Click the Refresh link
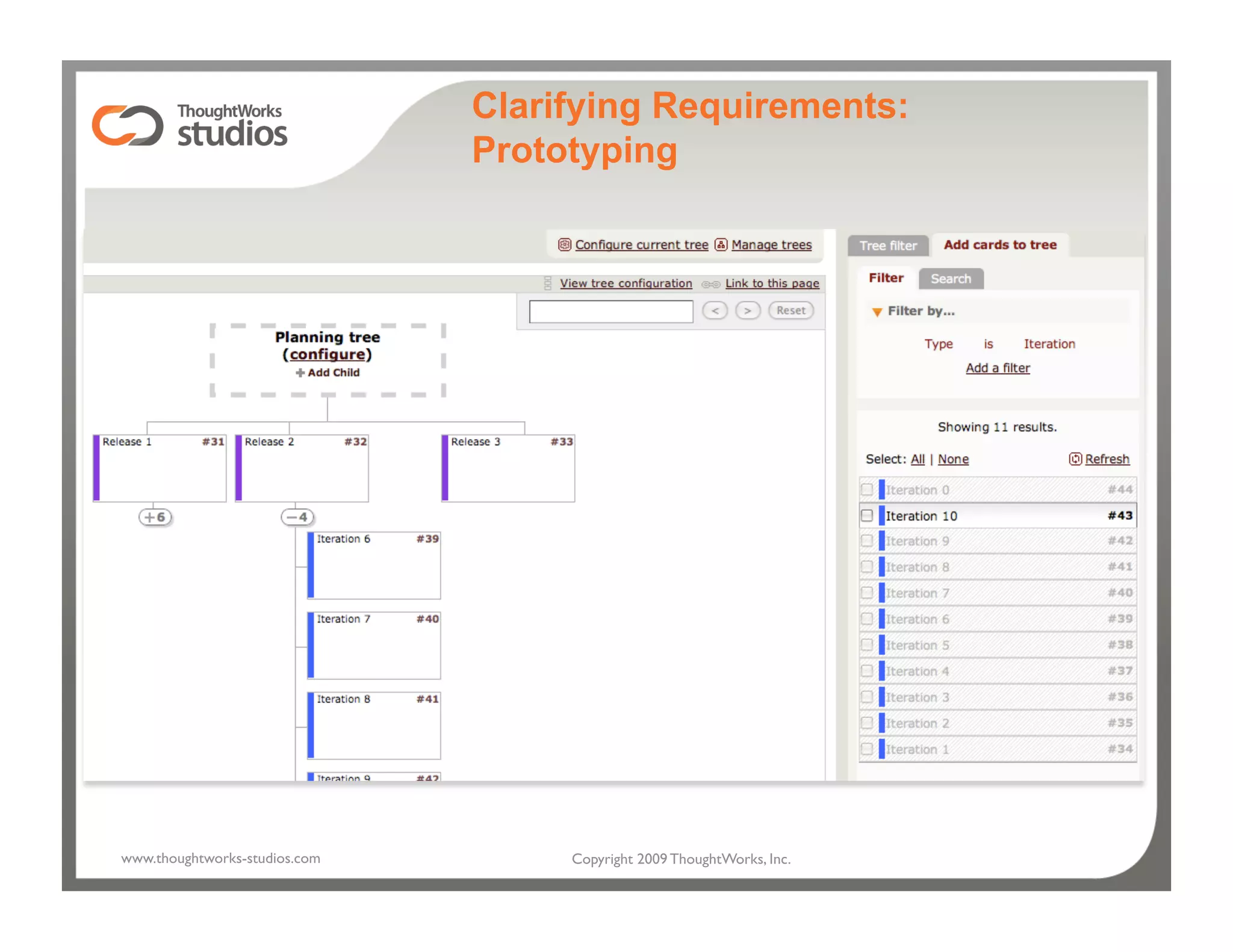Image resolution: width=1233 pixels, height=952 pixels. 1107,459
